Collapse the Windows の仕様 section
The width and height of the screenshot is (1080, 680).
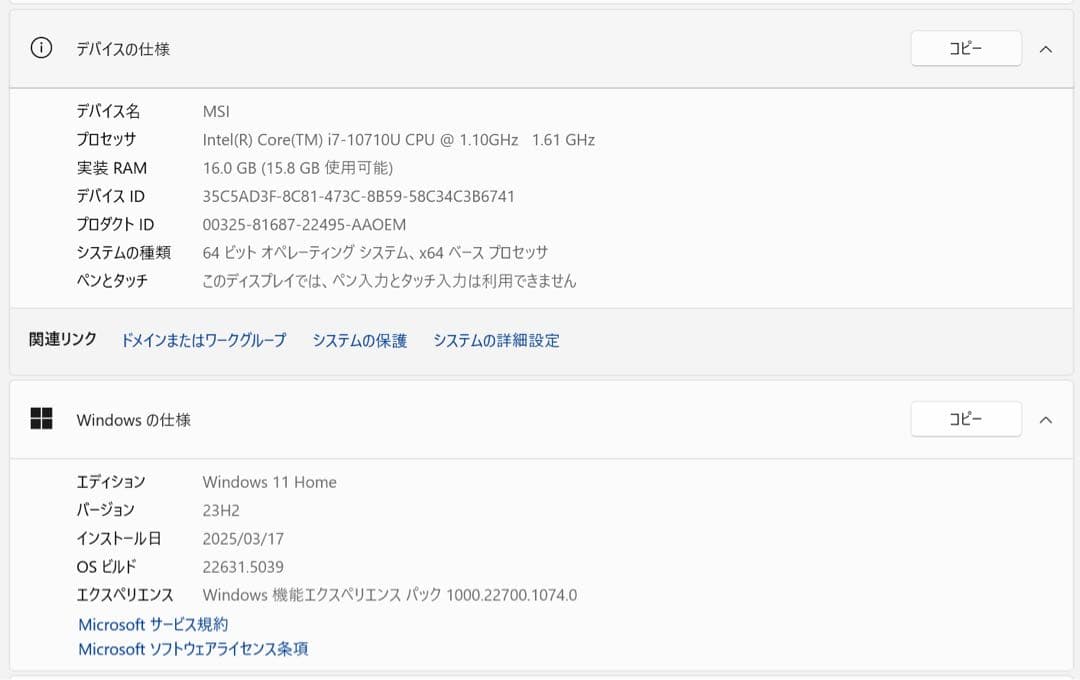pyautogui.click(x=1046, y=419)
